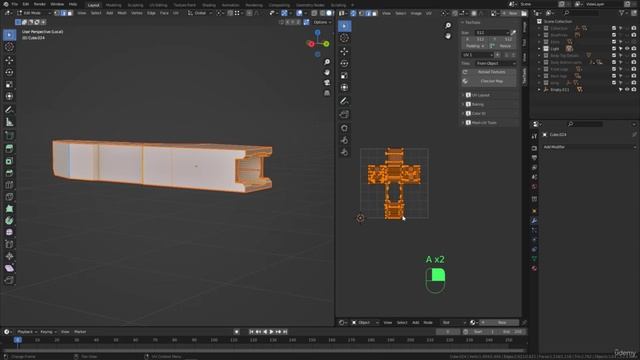Open the Options dropdown in viewport
The height and width of the screenshot is (360, 640).
tap(322, 22)
